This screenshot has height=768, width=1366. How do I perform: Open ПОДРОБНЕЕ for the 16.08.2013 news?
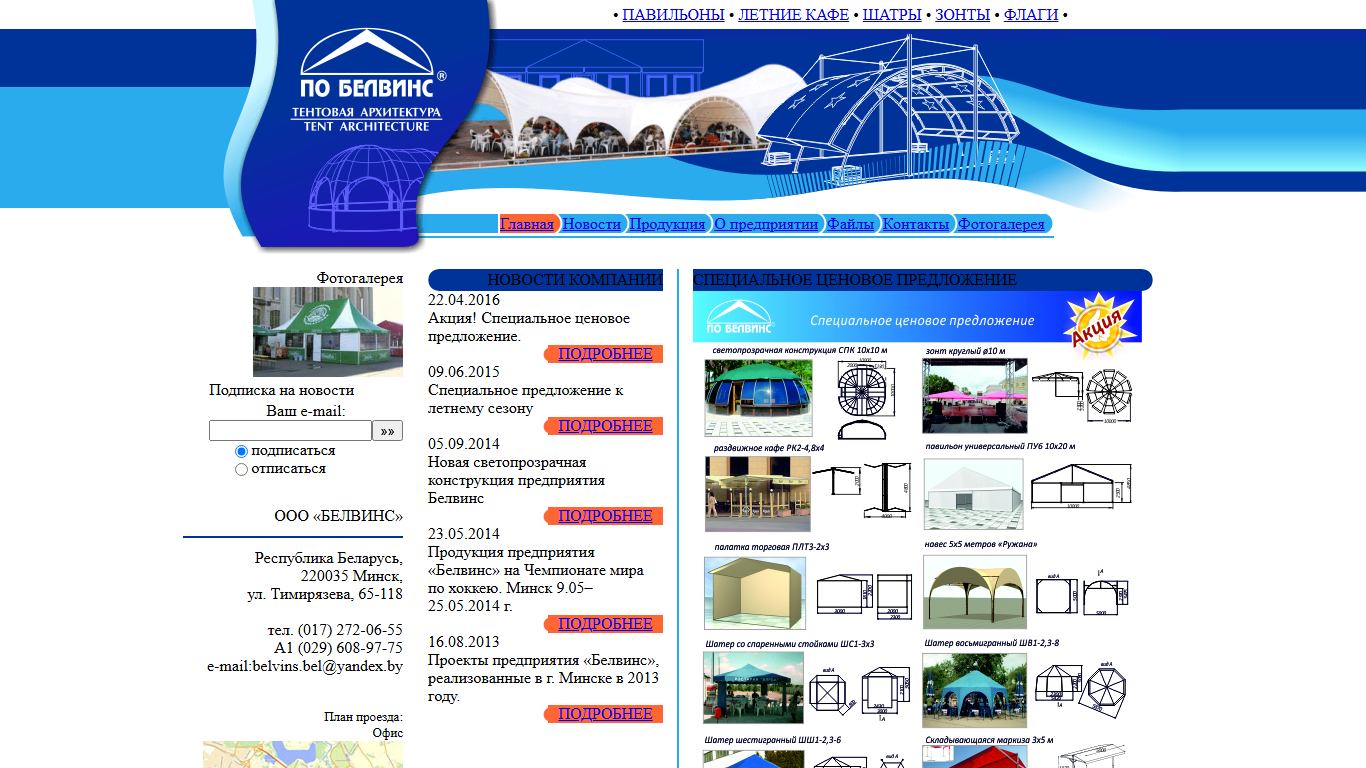pyautogui.click(x=605, y=714)
